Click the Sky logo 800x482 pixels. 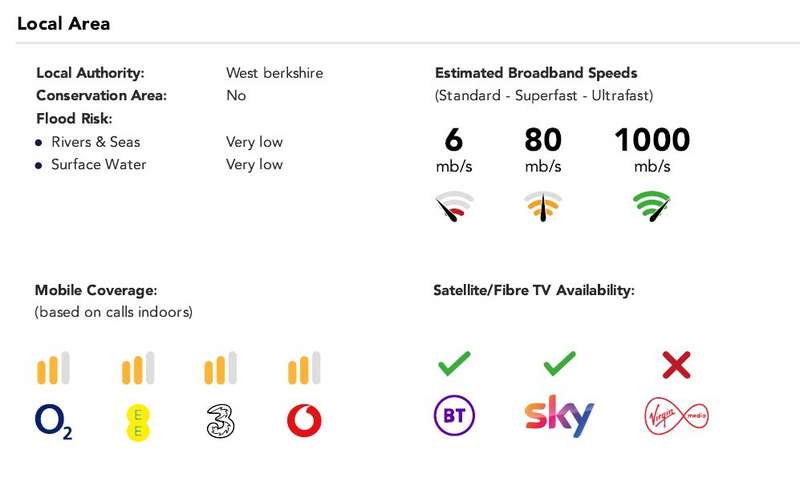point(559,416)
